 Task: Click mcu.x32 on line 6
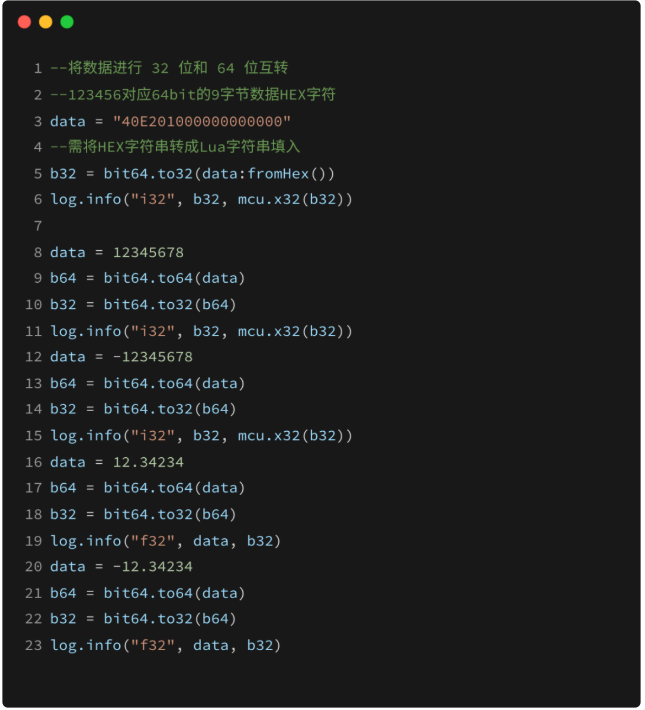pyautogui.click(x=269, y=199)
